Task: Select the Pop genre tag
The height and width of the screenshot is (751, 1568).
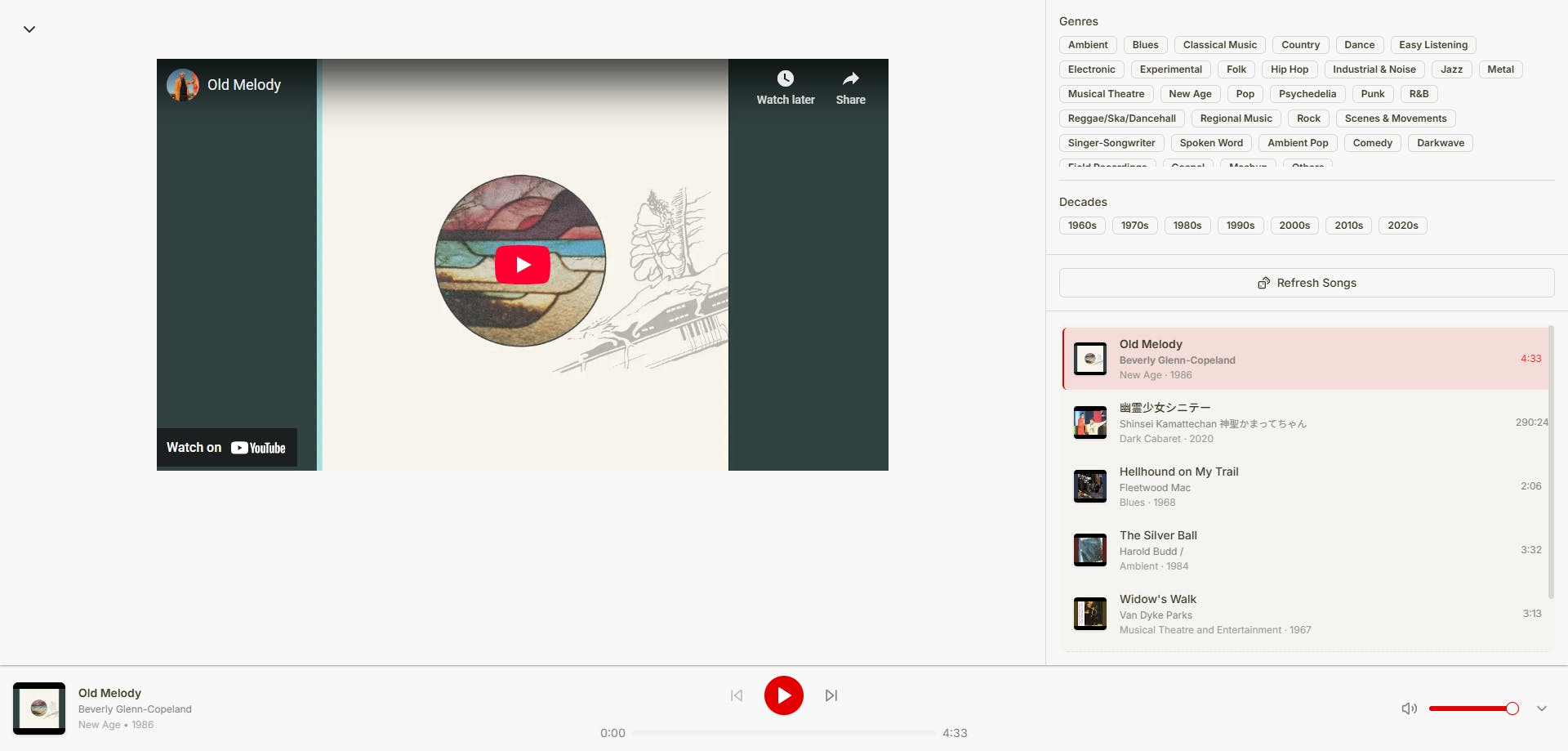Action: [x=1245, y=94]
